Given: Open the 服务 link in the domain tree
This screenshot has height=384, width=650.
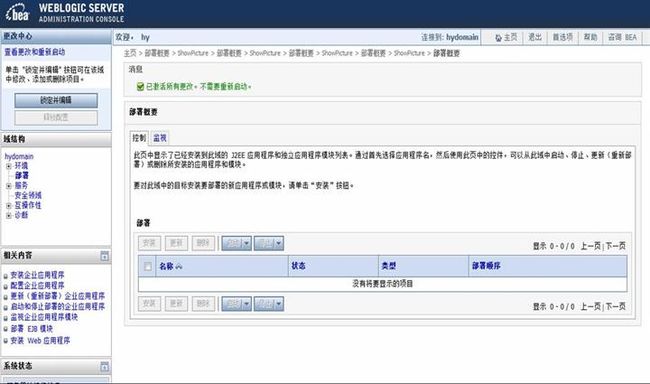Looking at the screenshot, I should point(22,186).
